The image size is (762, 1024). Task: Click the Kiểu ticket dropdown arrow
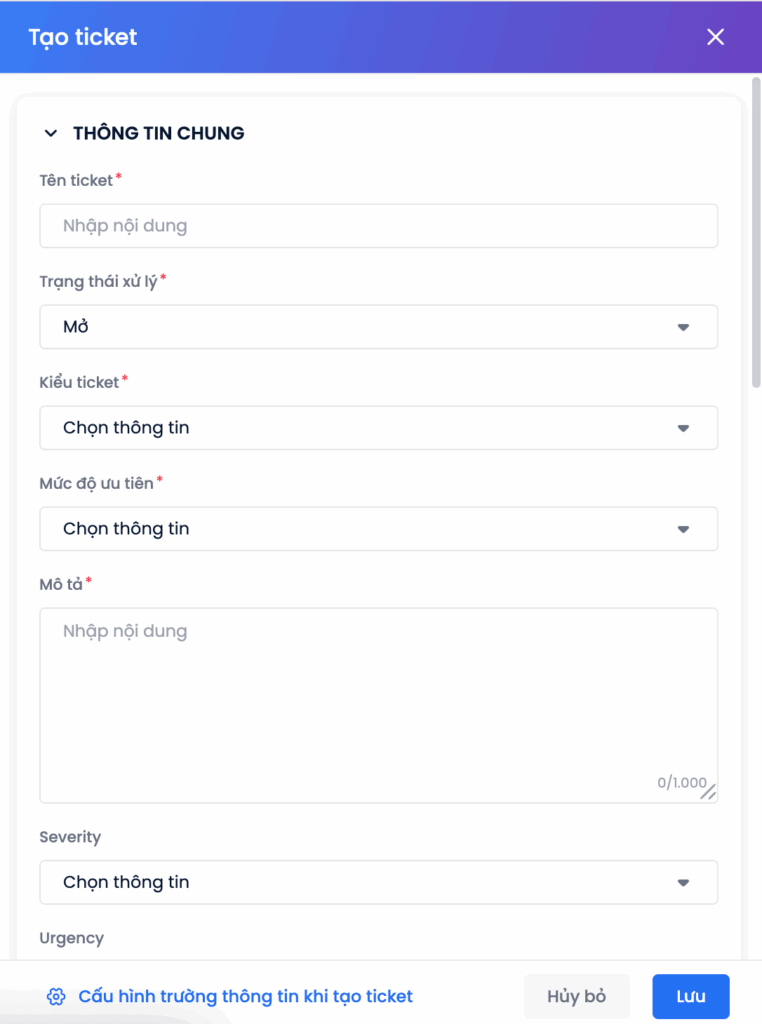coord(684,428)
